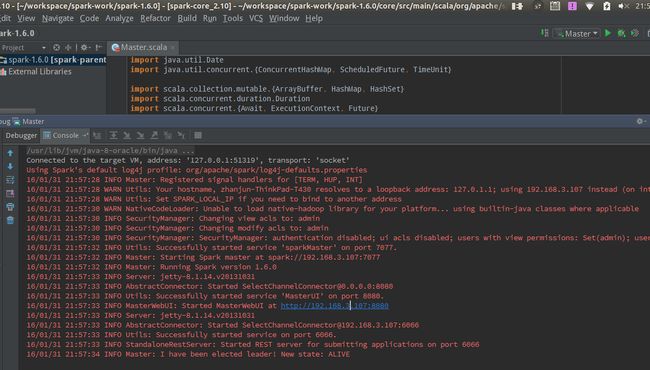Click Show Execution Point icon in debug toolbar
The width and height of the screenshot is (650, 370).
coord(97,135)
